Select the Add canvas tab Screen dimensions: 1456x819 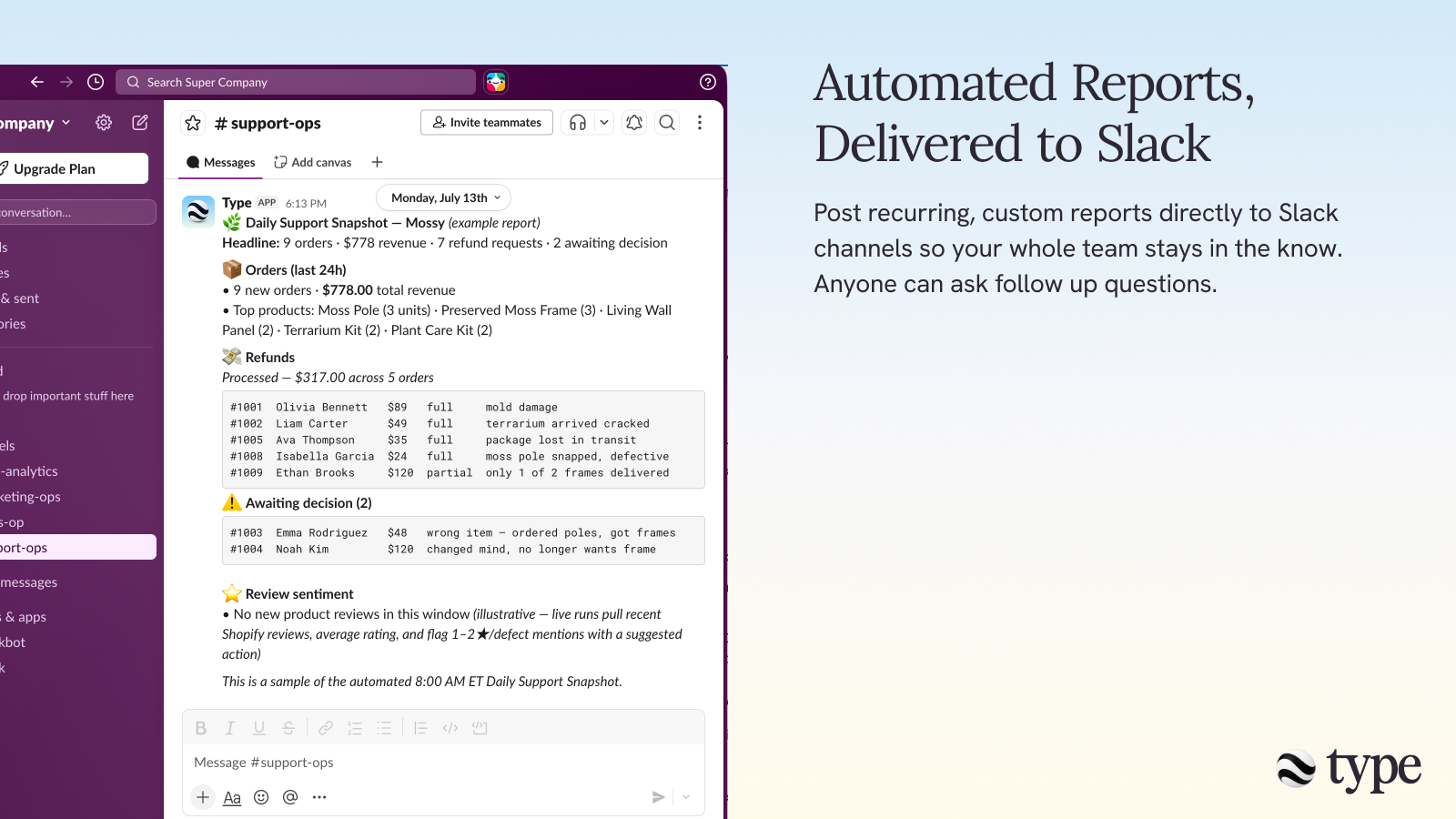[313, 162]
